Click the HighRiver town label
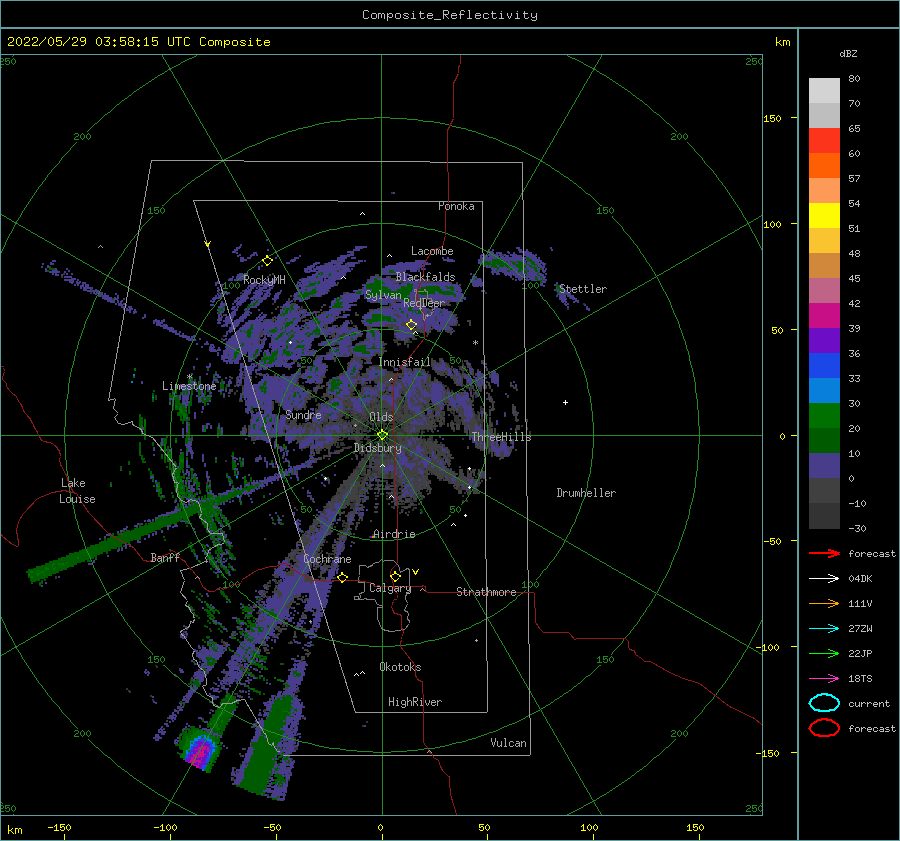Viewport: 900px width, 841px height. click(x=415, y=702)
